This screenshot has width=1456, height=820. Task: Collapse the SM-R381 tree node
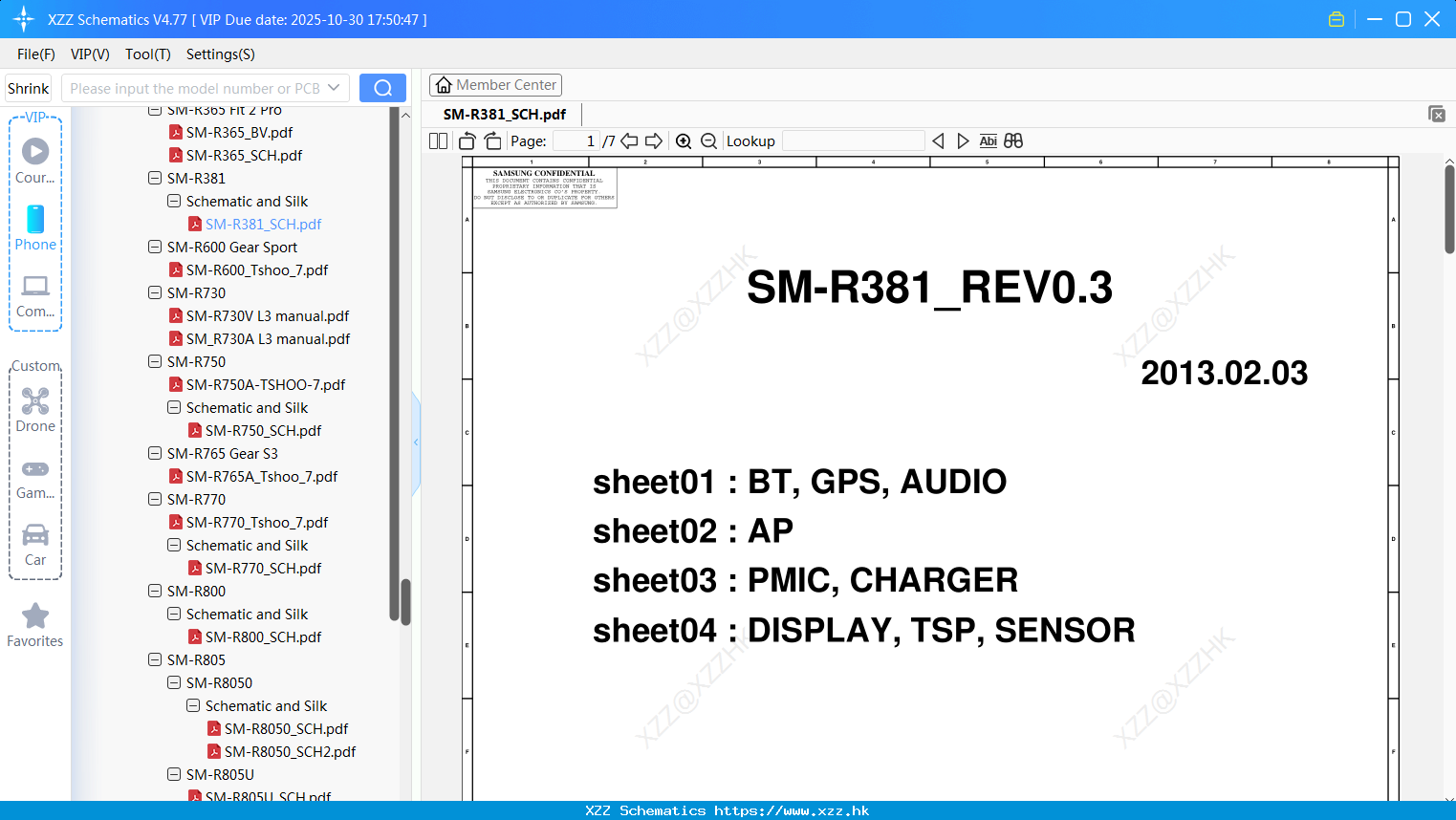pyautogui.click(x=155, y=178)
